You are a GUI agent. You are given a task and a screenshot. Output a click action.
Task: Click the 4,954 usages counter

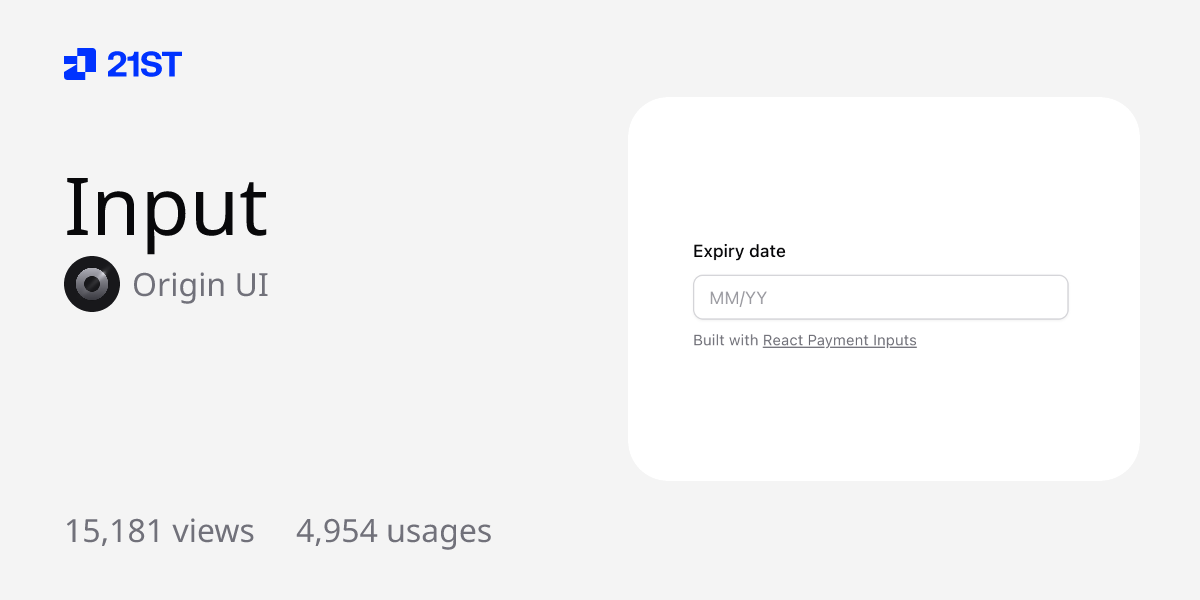click(393, 531)
